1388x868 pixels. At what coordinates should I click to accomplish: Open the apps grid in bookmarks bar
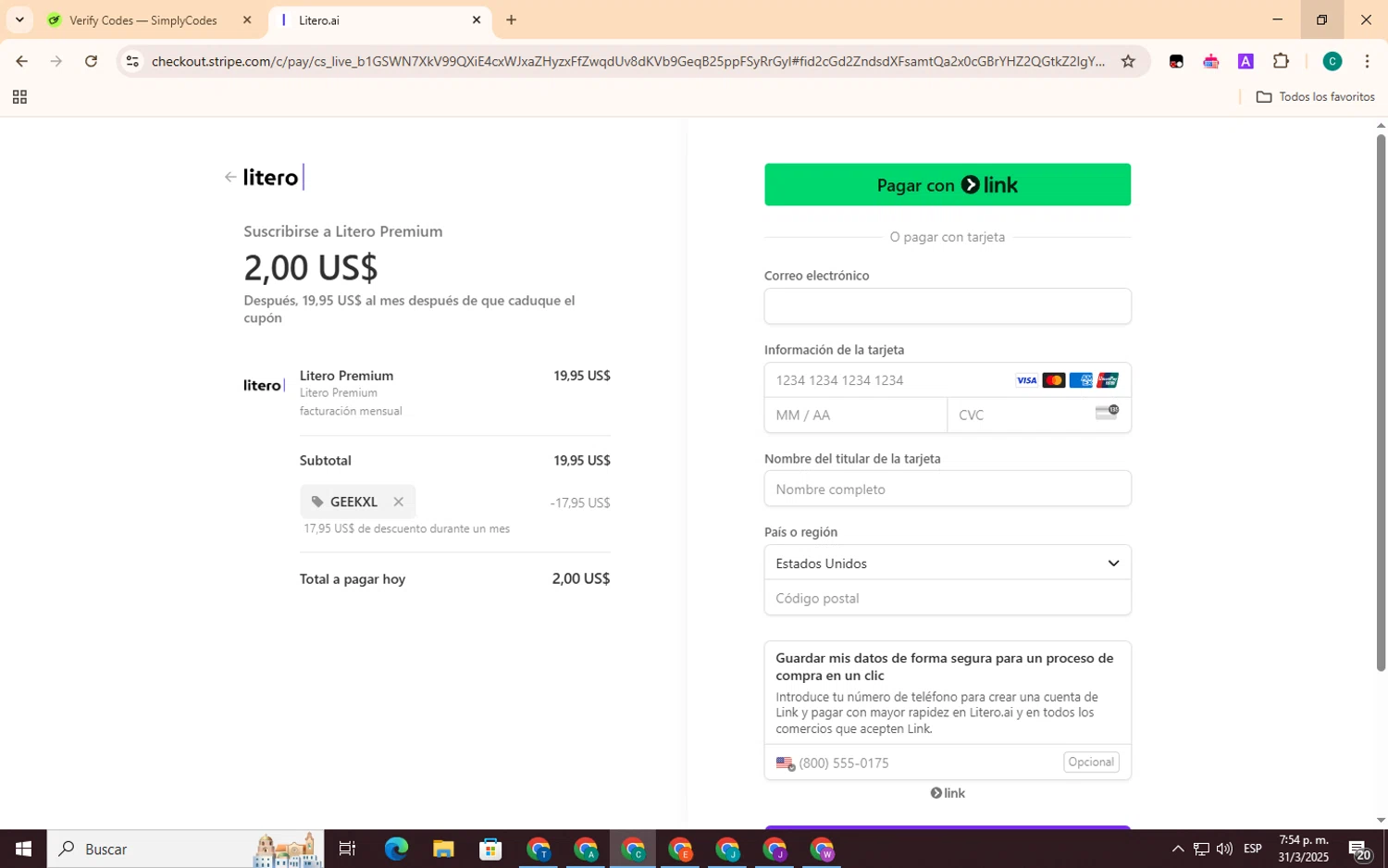[x=19, y=97]
